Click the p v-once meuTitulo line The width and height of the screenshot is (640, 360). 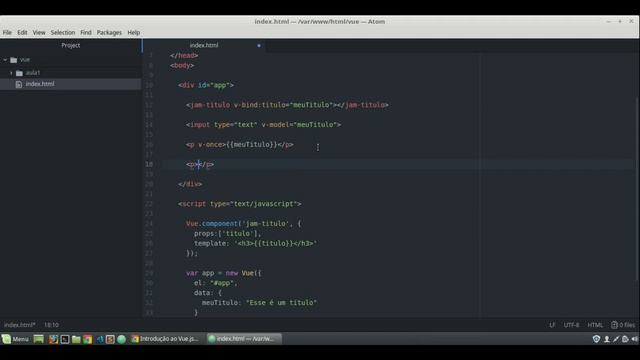[x=240, y=145]
